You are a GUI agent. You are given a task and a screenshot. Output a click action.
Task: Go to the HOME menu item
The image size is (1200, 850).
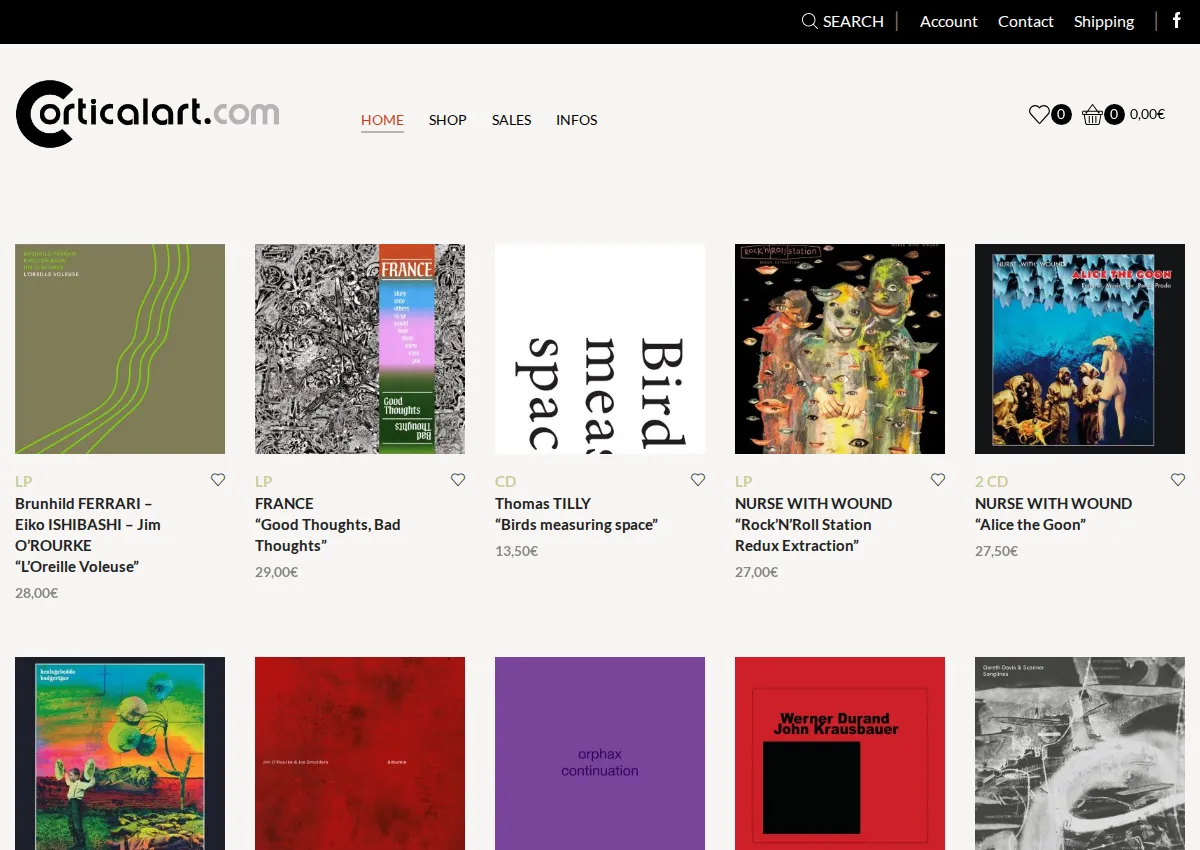(382, 120)
